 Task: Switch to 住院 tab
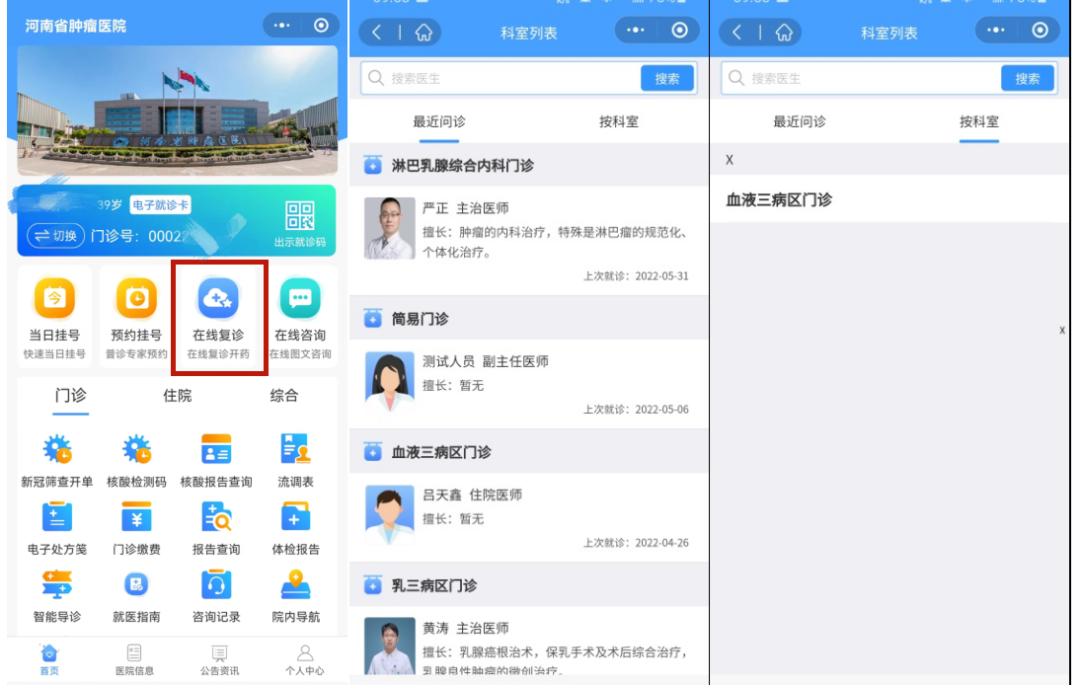click(177, 396)
